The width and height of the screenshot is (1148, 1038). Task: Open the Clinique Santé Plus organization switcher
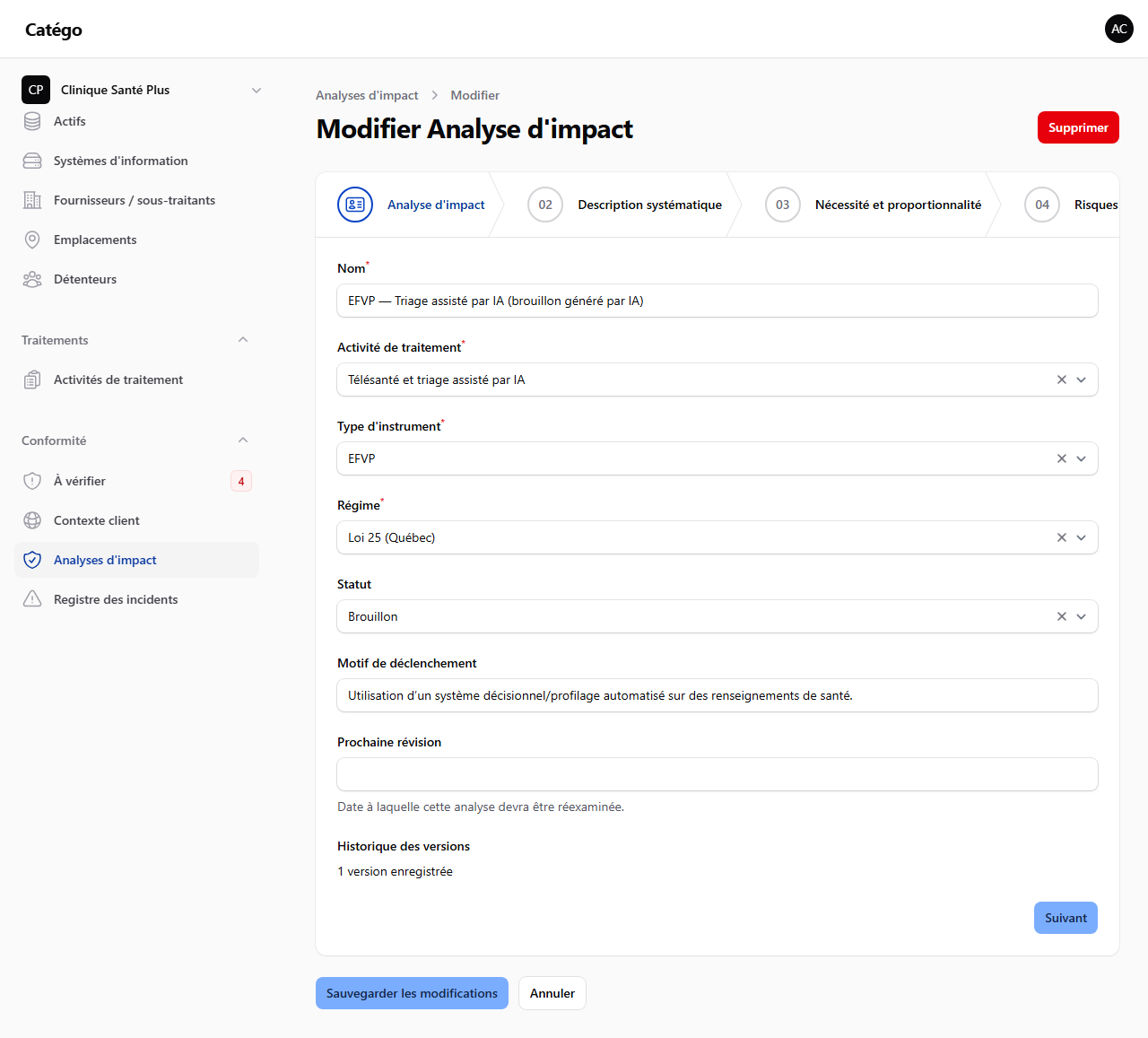click(x=143, y=90)
